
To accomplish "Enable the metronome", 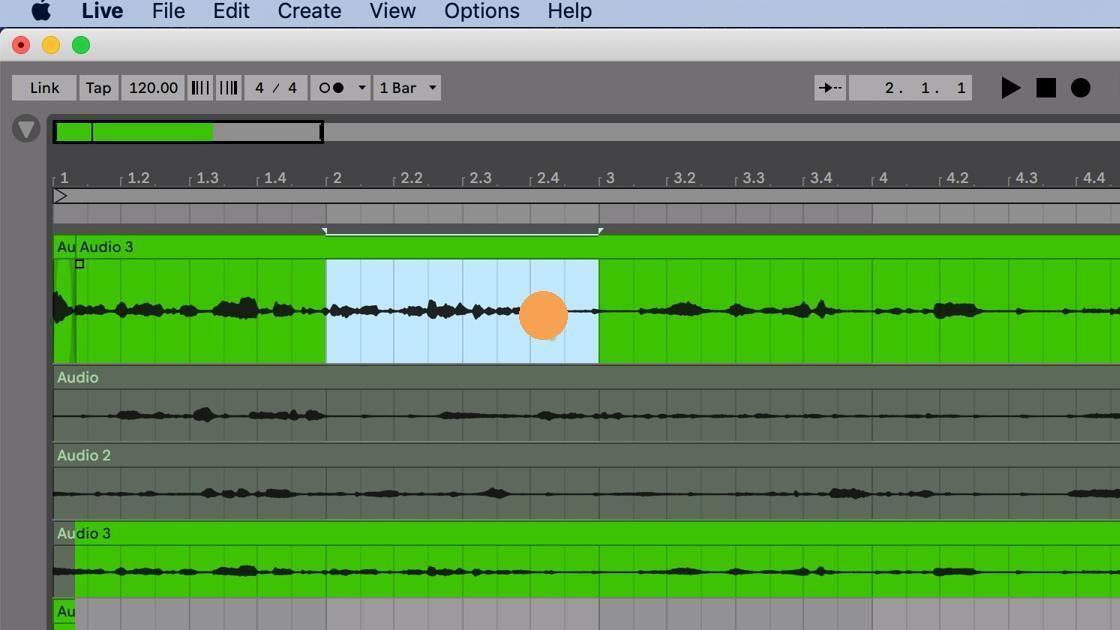I will click(x=330, y=88).
